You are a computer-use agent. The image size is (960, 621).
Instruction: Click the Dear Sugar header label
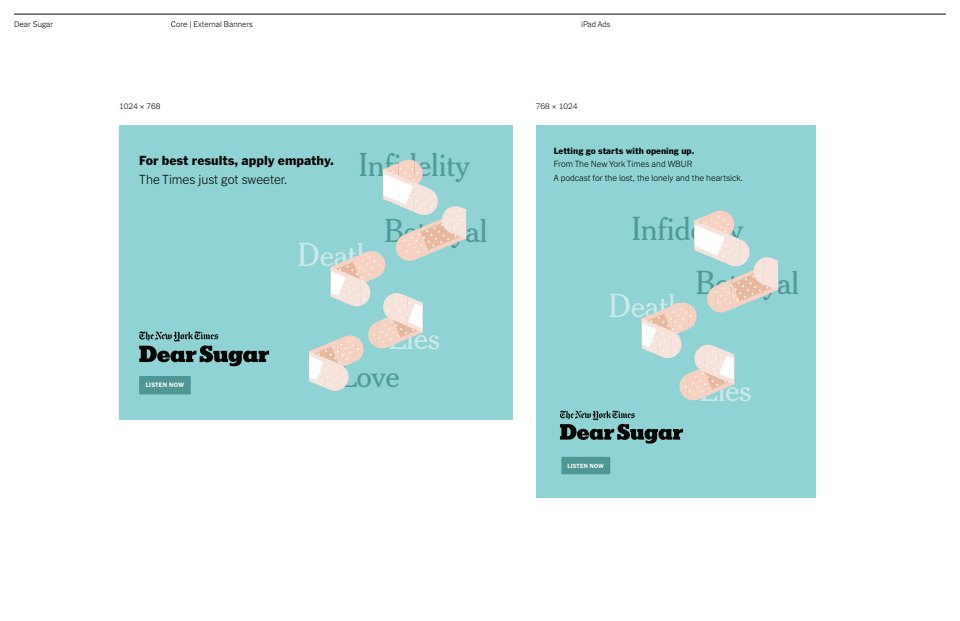click(34, 24)
